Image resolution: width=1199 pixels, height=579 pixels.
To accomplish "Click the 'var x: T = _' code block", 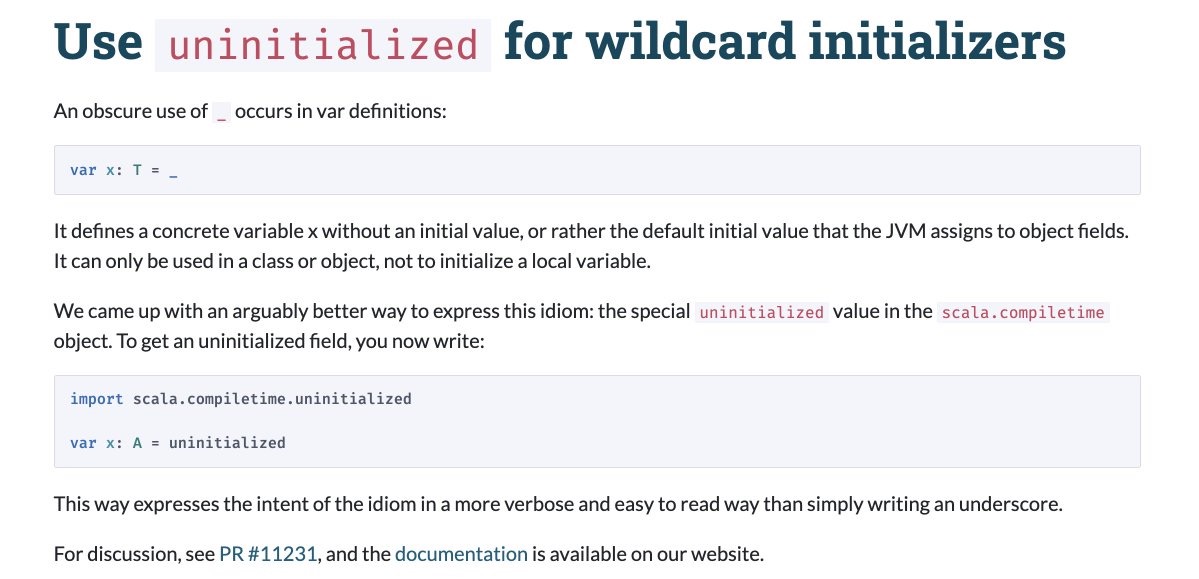I will click(x=597, y=170).
